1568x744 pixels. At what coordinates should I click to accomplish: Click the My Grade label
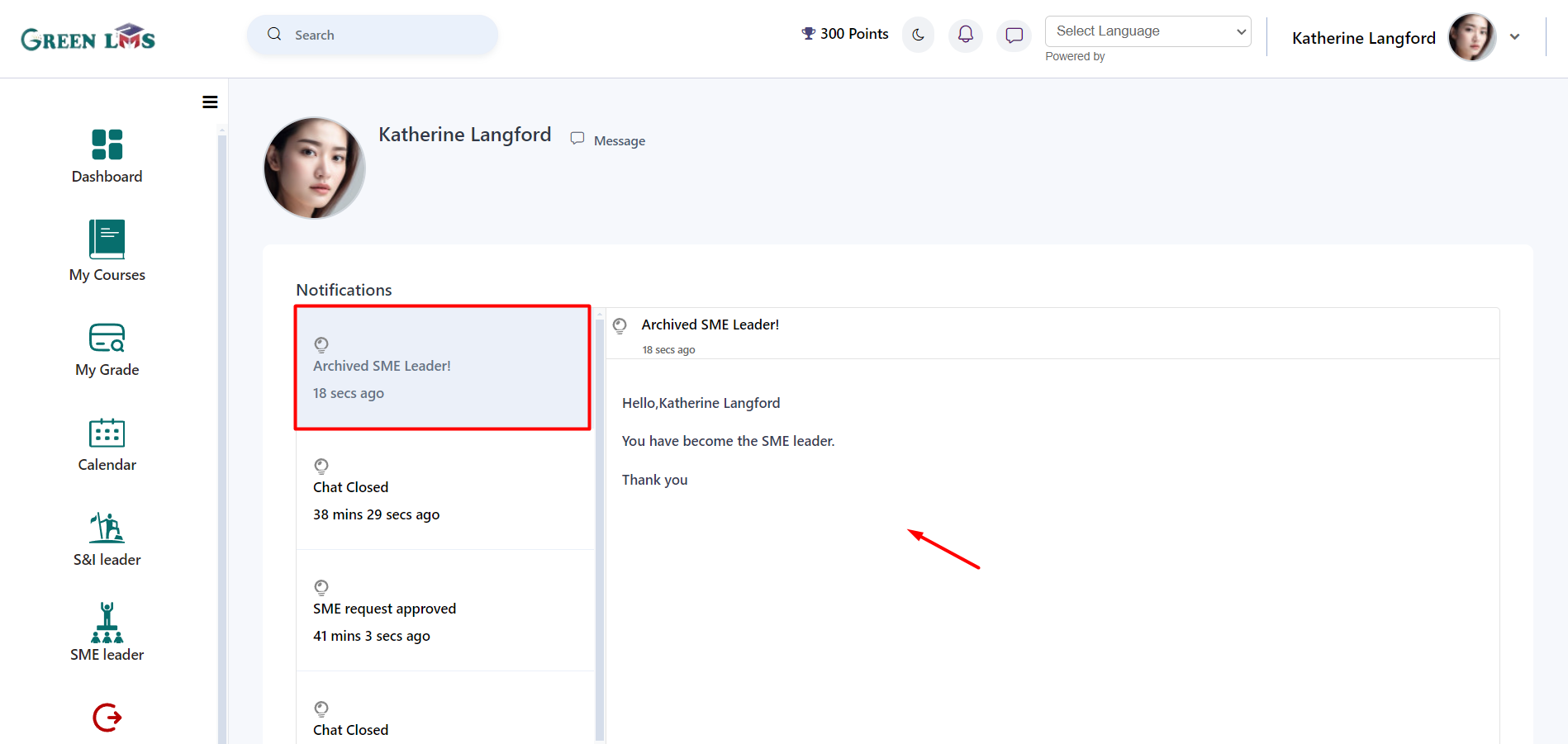point(107,370)
